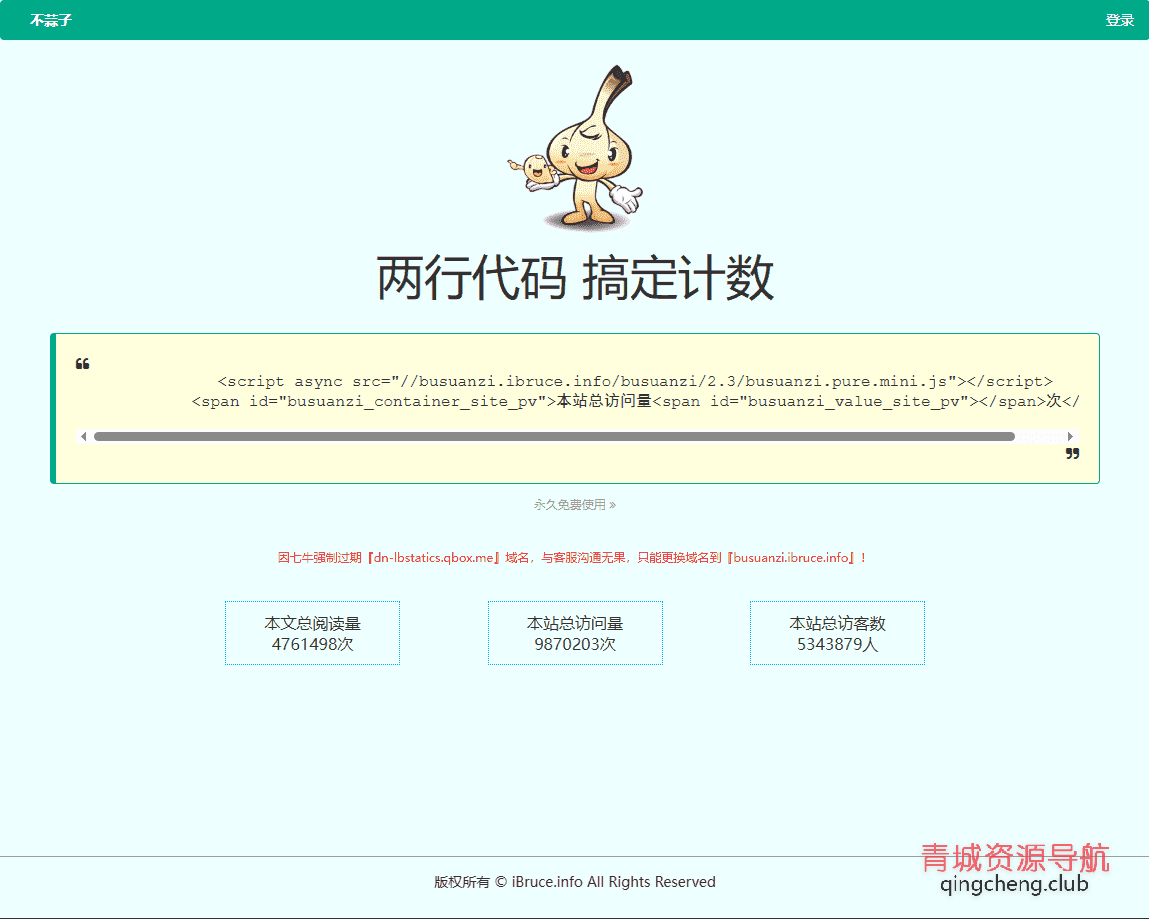Click the 本文总阅读量 counter box
This screenshot has width=1149, height=919.
click(312, 632)
